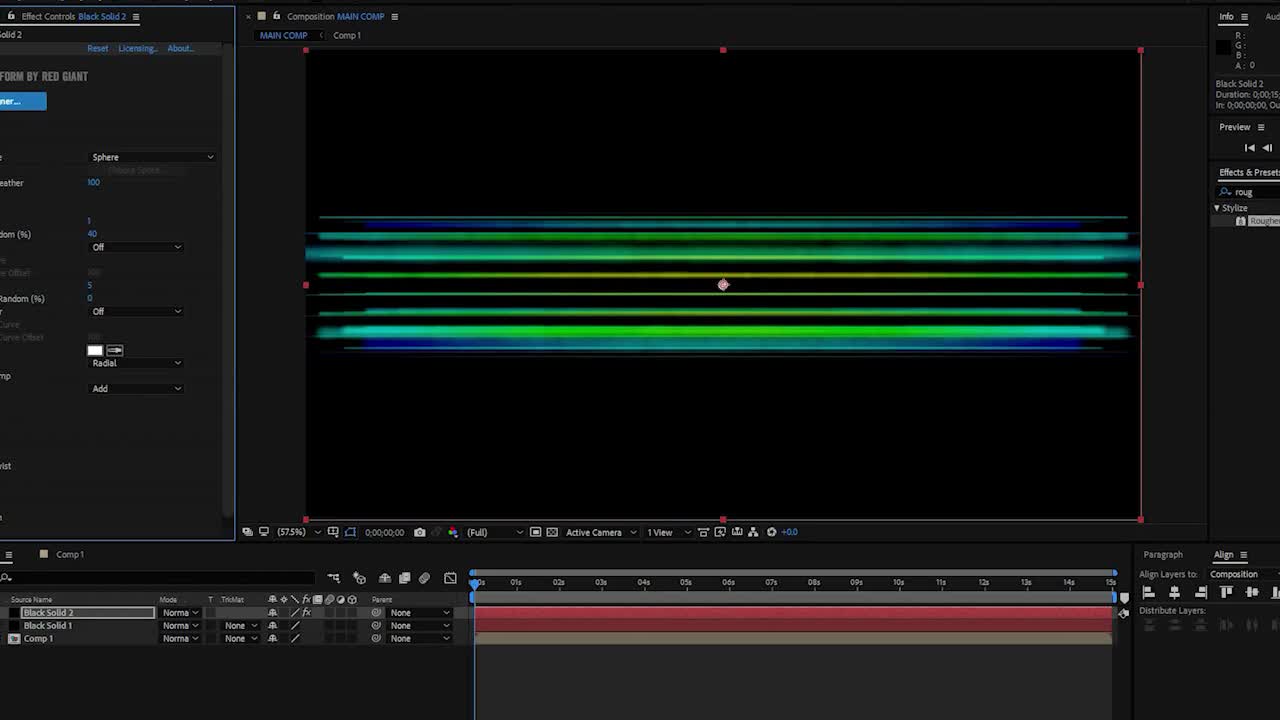Go to first frame in Preview panel
The height and width of the screenshot is (720, 1280).
pyautogui.click(x=1249, y=148)
